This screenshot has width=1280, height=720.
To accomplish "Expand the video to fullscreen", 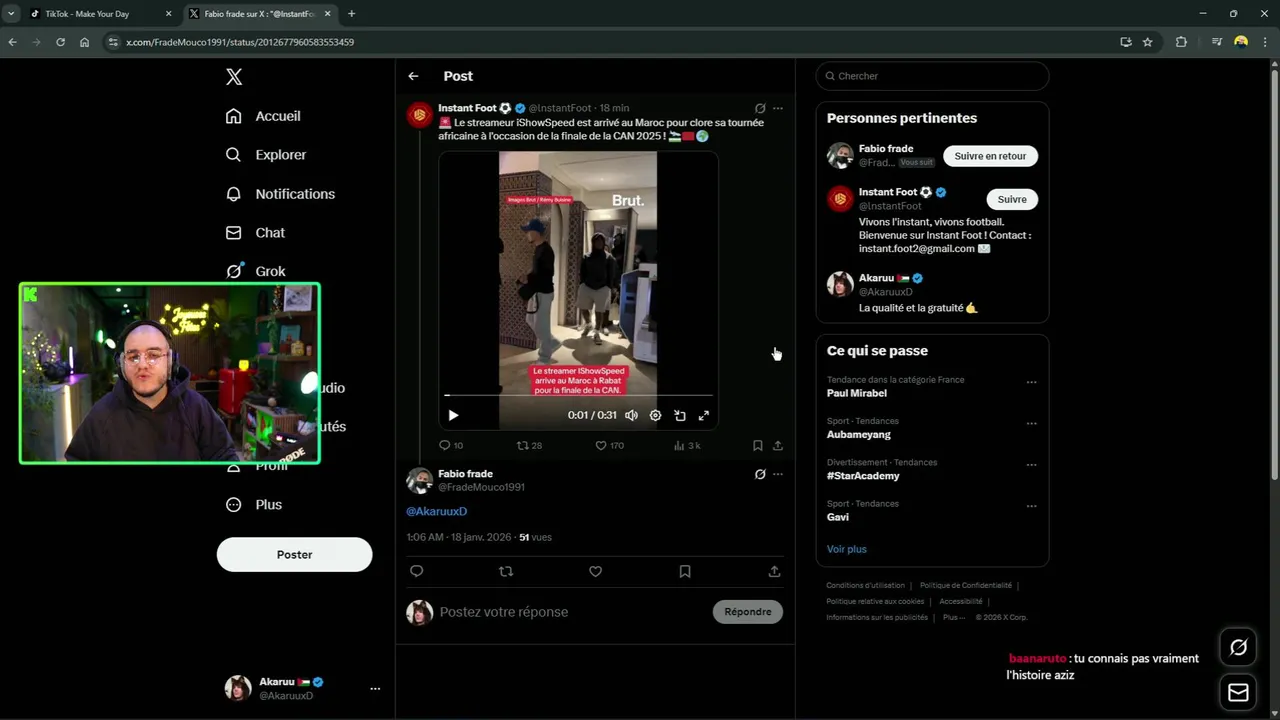I will pos(704,415).
